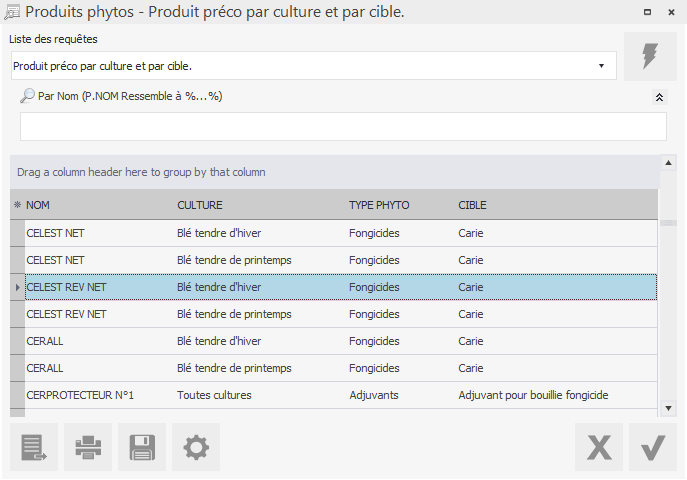The height and width of the screenshot is (480, 687).
Task: Type in the Par Nom search field
Action: click(x=343, y=127)
